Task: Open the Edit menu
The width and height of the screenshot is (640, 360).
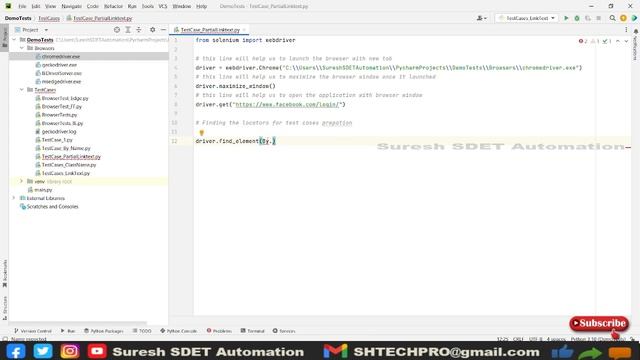Action: 36,6
